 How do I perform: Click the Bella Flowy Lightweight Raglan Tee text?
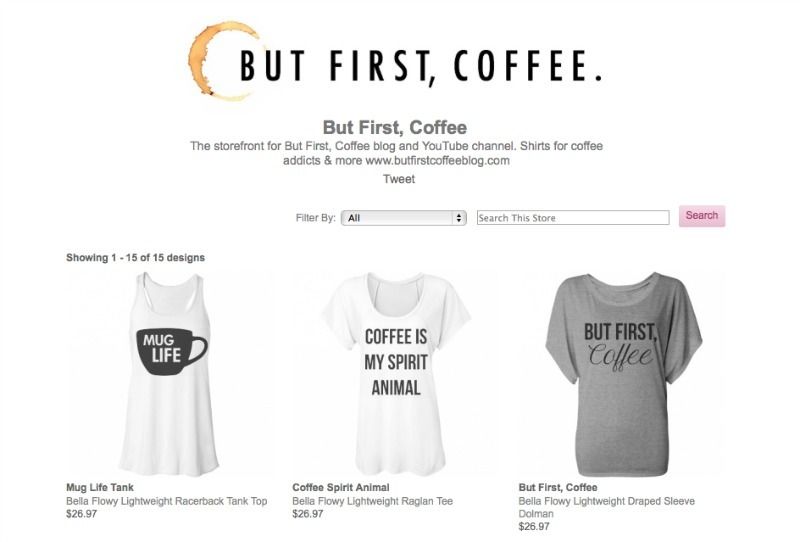tap(372, 501)
